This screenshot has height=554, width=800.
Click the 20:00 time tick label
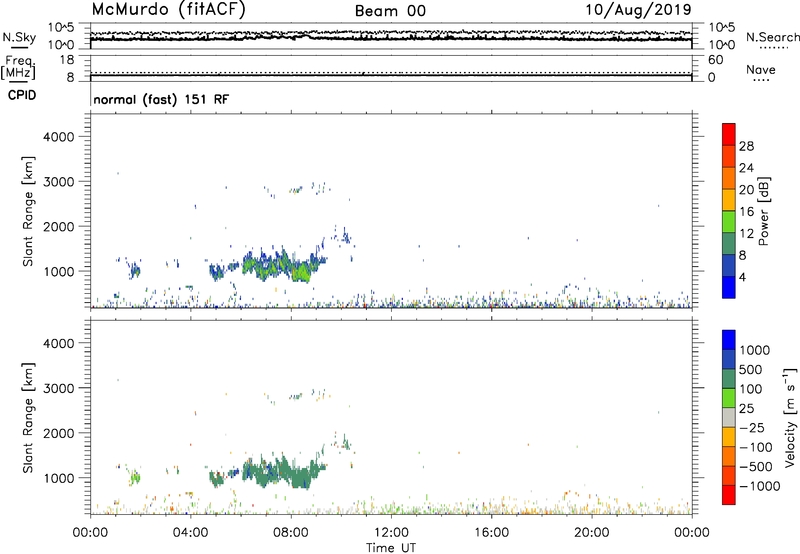pos(592,533)
